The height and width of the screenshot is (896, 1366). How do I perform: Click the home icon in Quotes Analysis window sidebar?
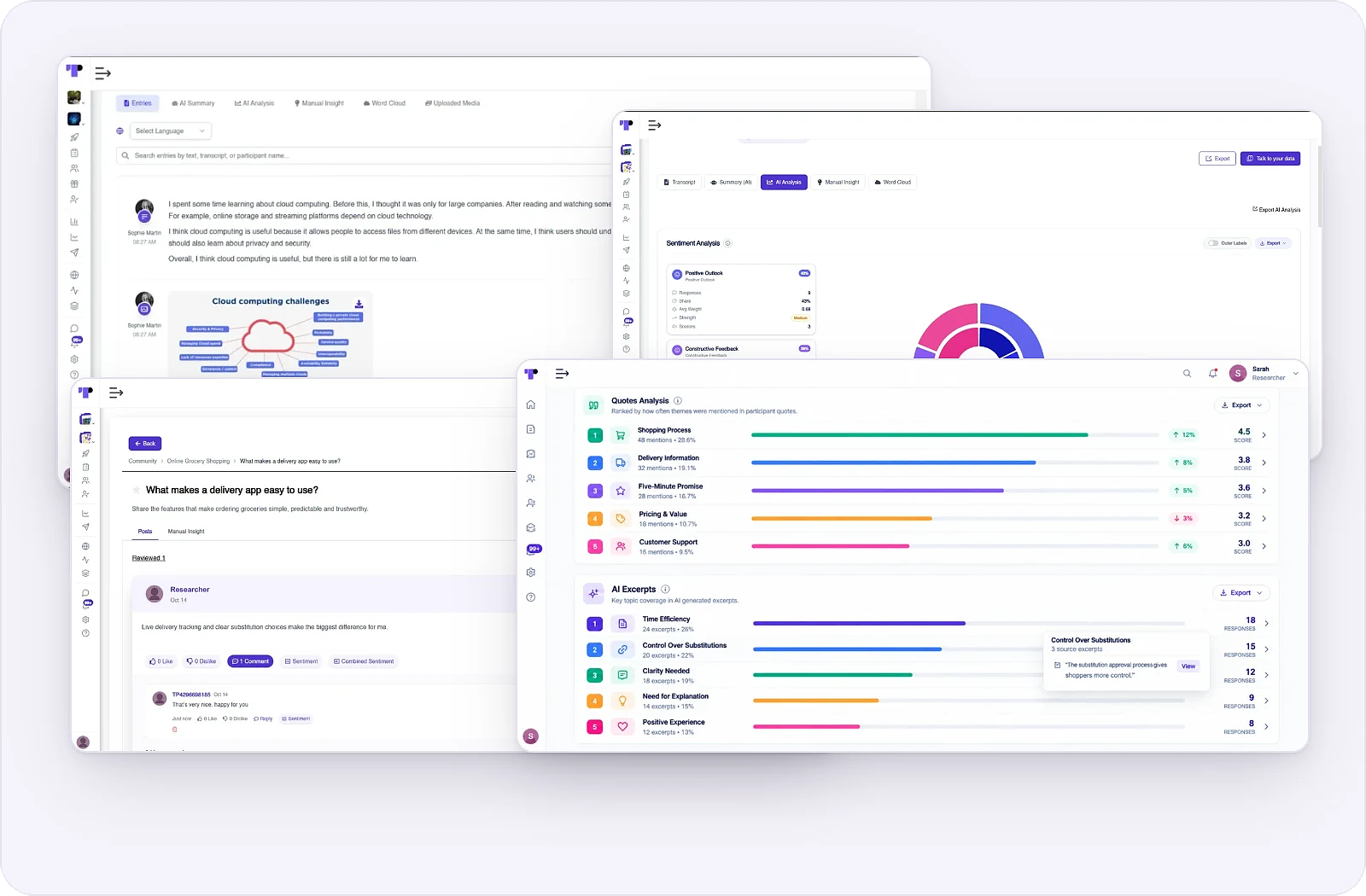coord(531,404)
